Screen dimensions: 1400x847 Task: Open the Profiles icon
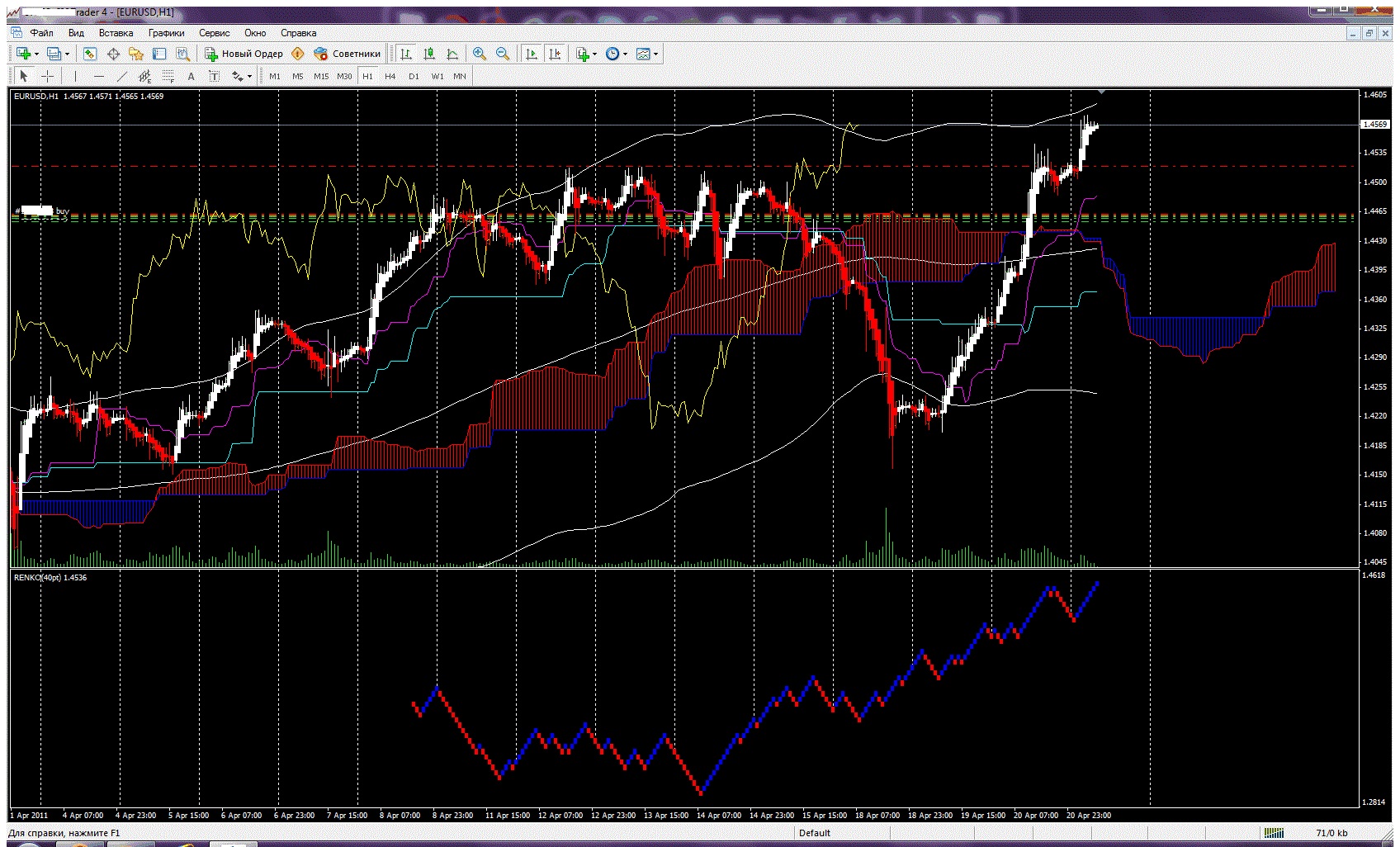point(54,54)
